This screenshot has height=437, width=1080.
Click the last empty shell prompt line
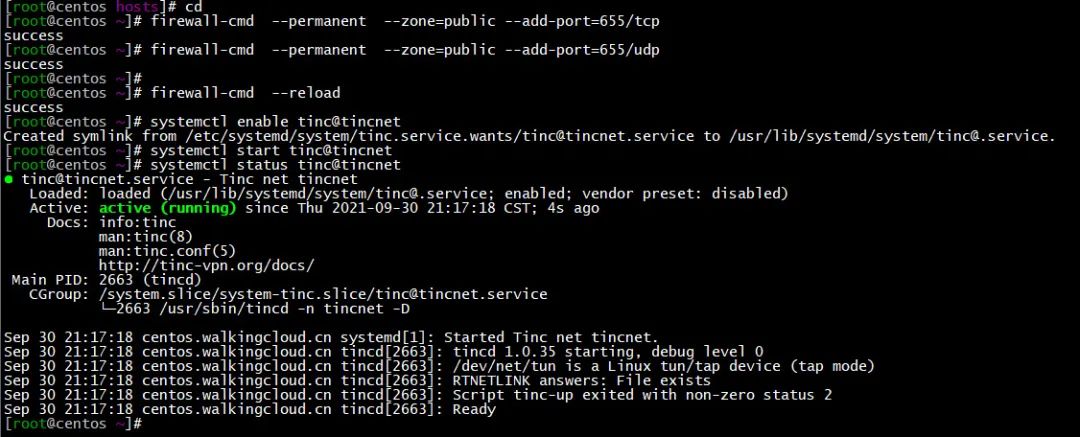pyautogui.click(x=75, y=424)
